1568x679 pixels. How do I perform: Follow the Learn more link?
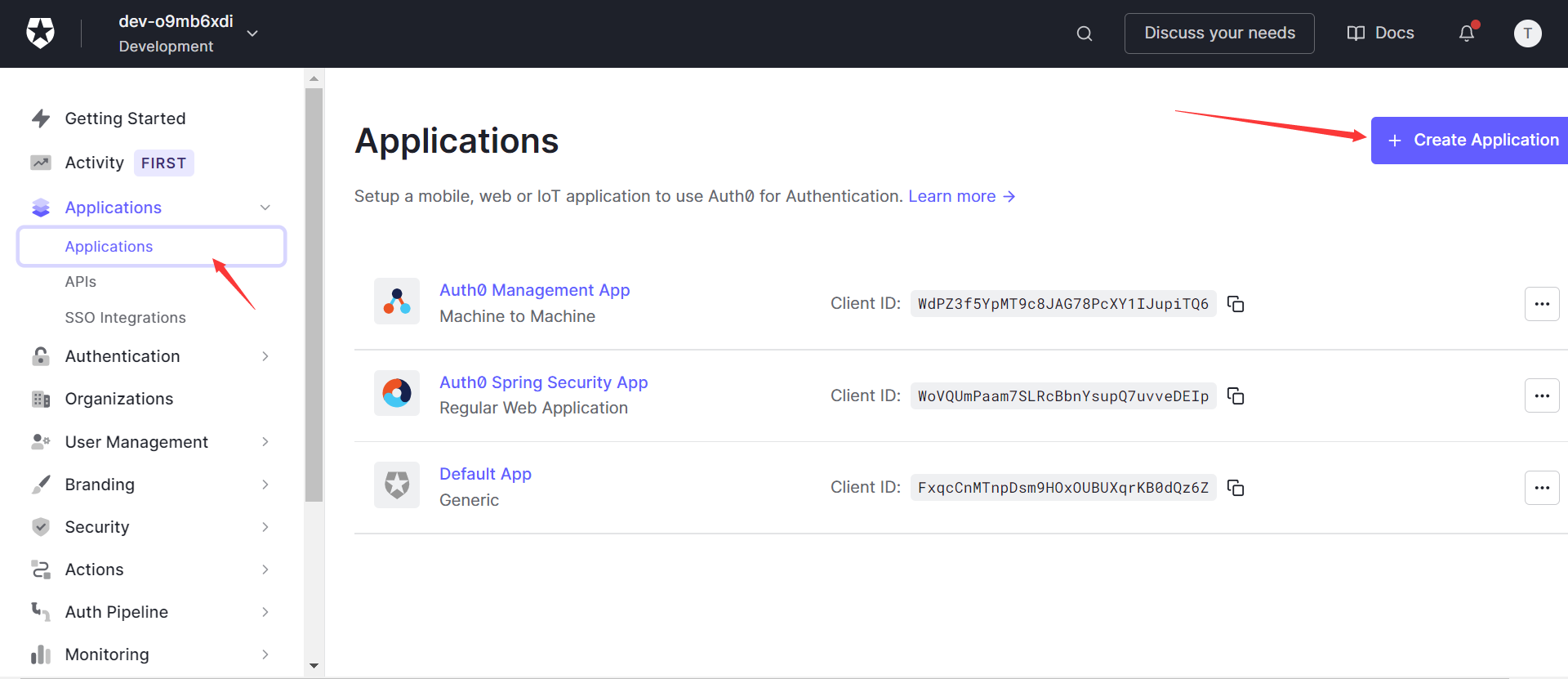coord(961,196)
